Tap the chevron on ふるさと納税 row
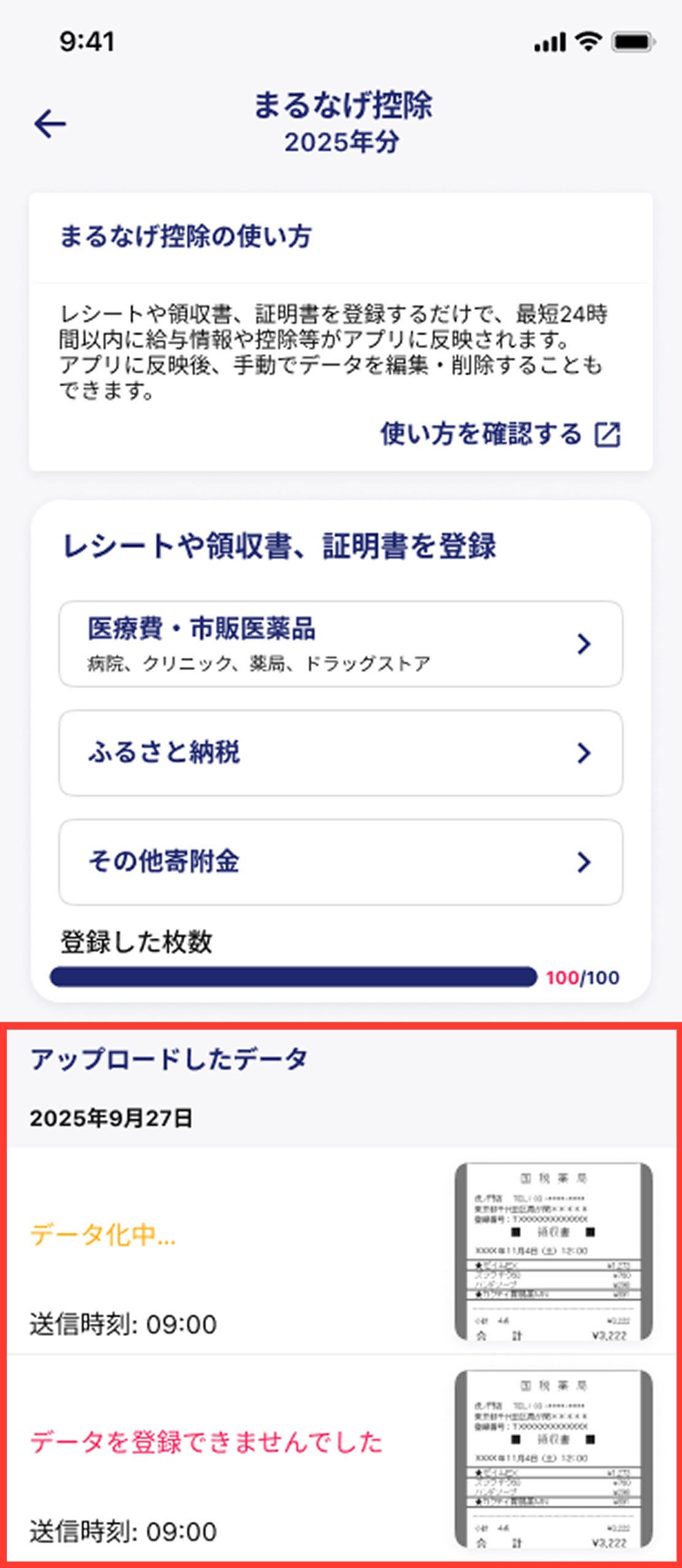This screenshot has height=1568, width=682. pos(584,753)
